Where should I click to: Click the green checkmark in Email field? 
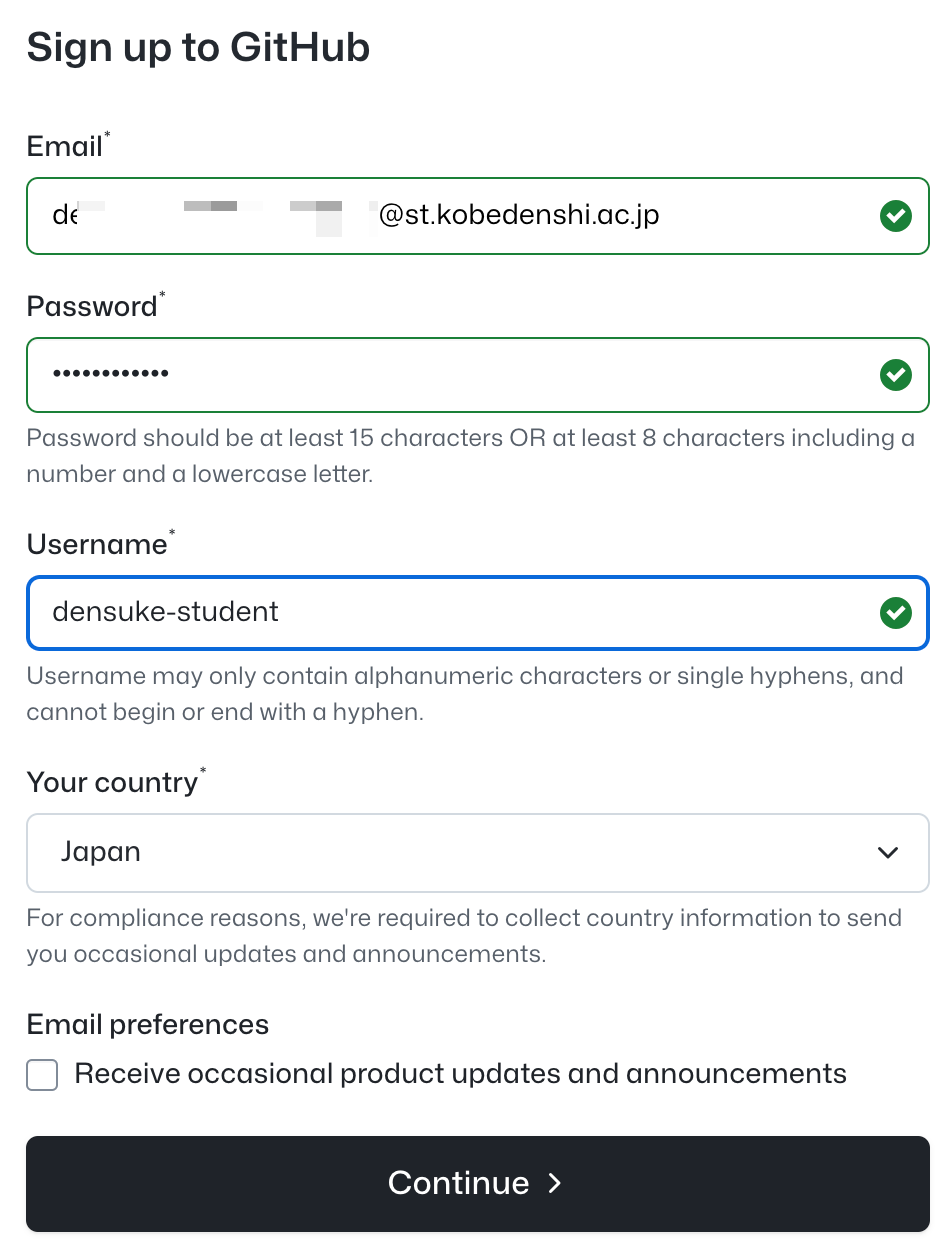pos(895,215)
